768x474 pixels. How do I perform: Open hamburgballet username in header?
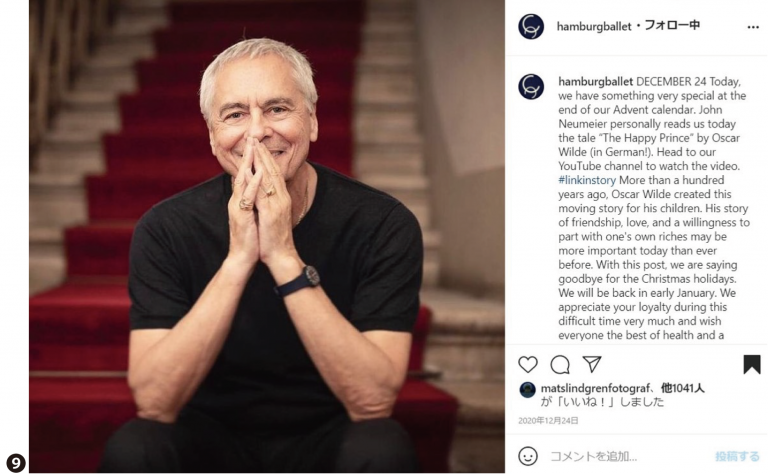pyautogui.click(x=594, y=26)
